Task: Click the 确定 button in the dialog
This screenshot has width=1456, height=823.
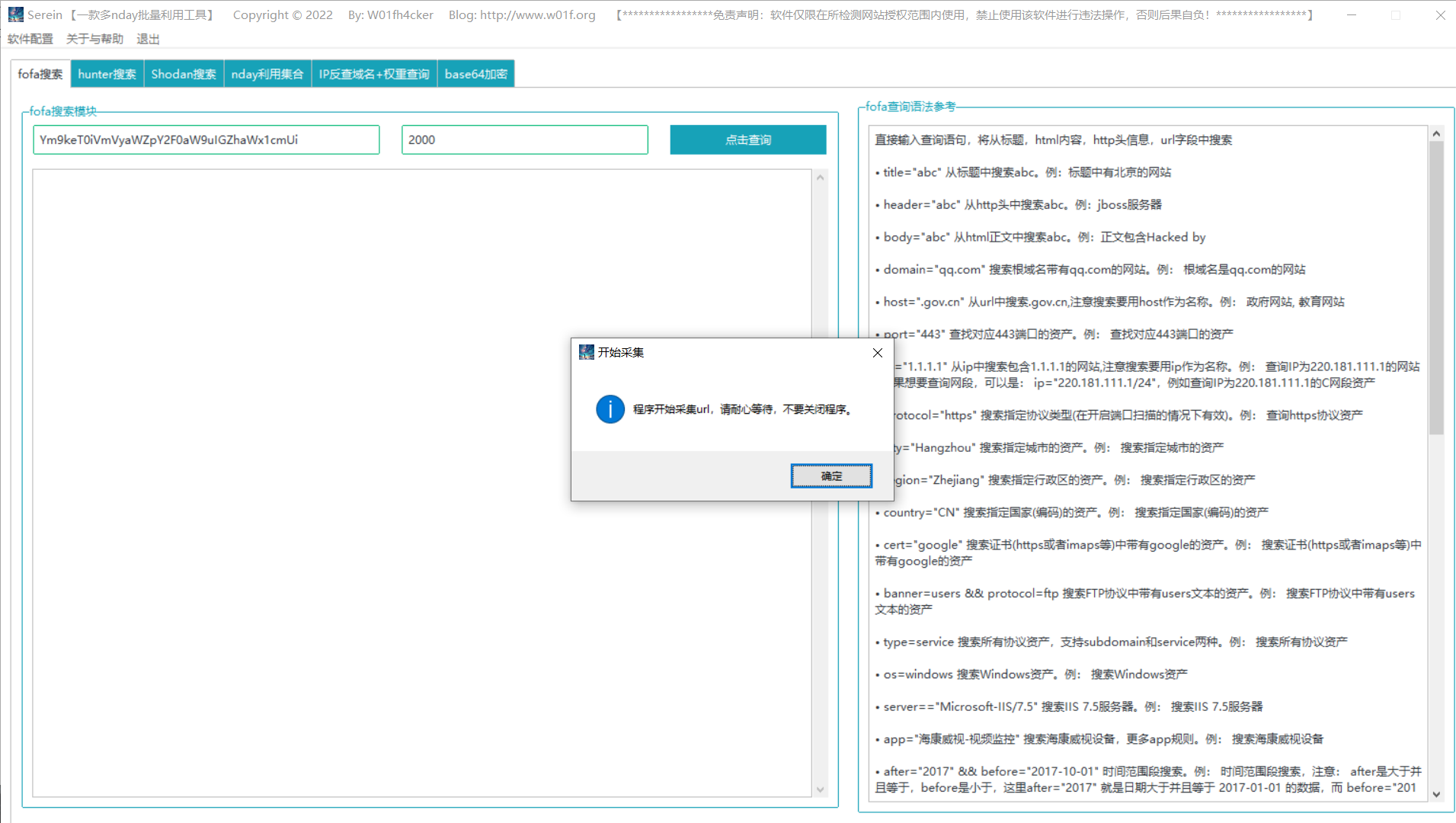Action: coord(831,476)
